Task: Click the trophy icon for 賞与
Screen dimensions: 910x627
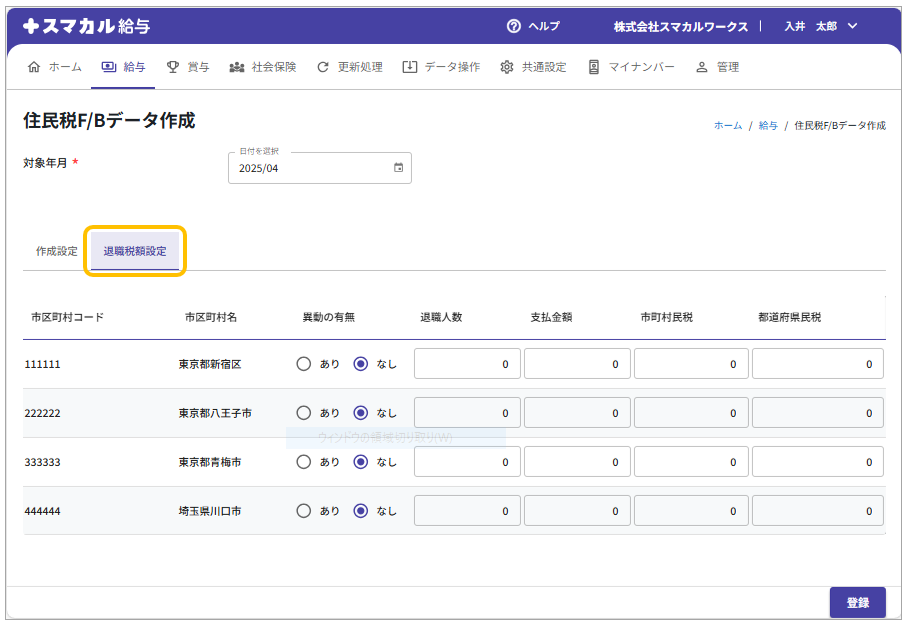Action: tap(173, 67)
